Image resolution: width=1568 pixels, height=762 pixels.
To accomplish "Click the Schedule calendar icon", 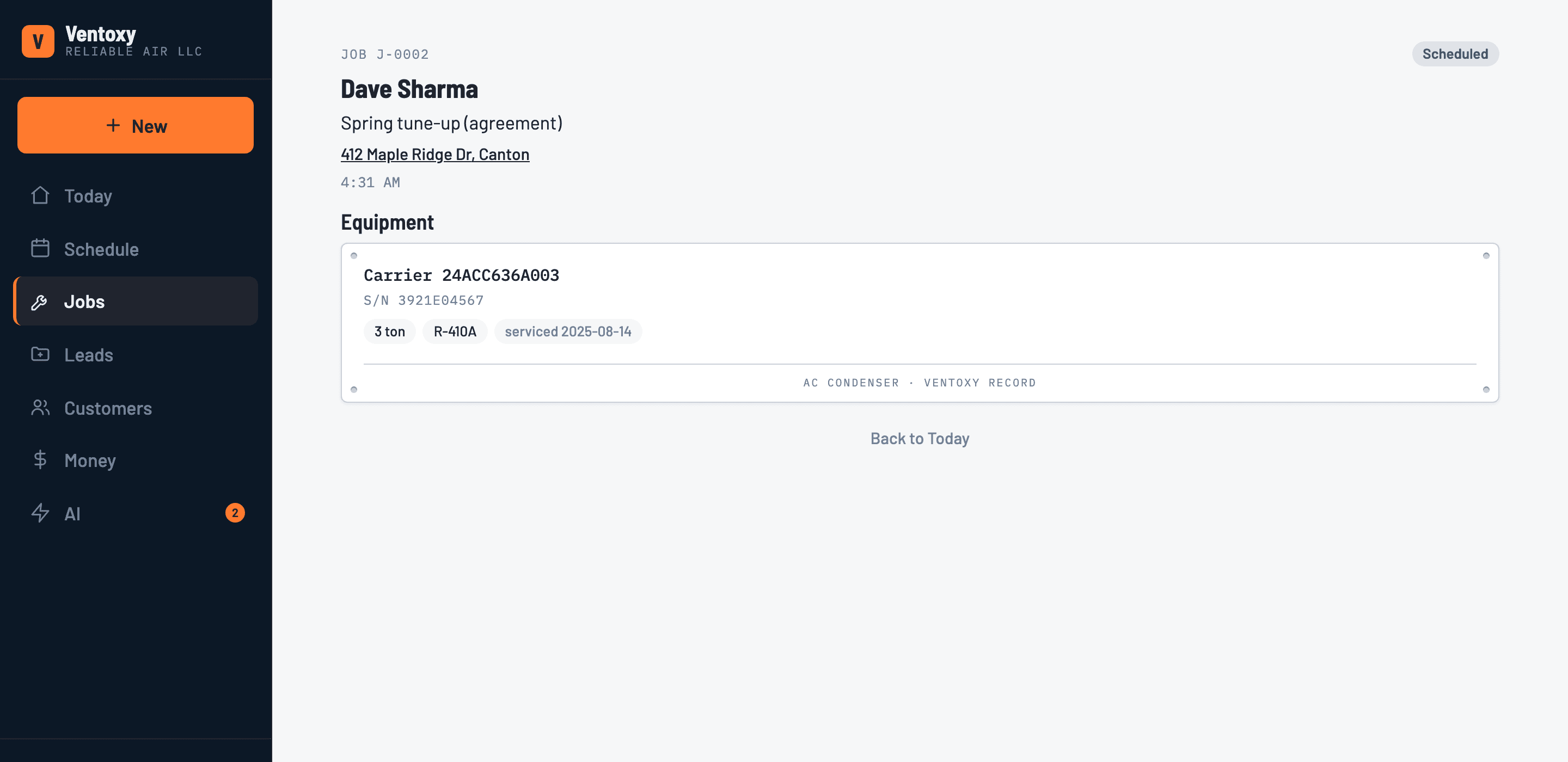I will [40, 248].
